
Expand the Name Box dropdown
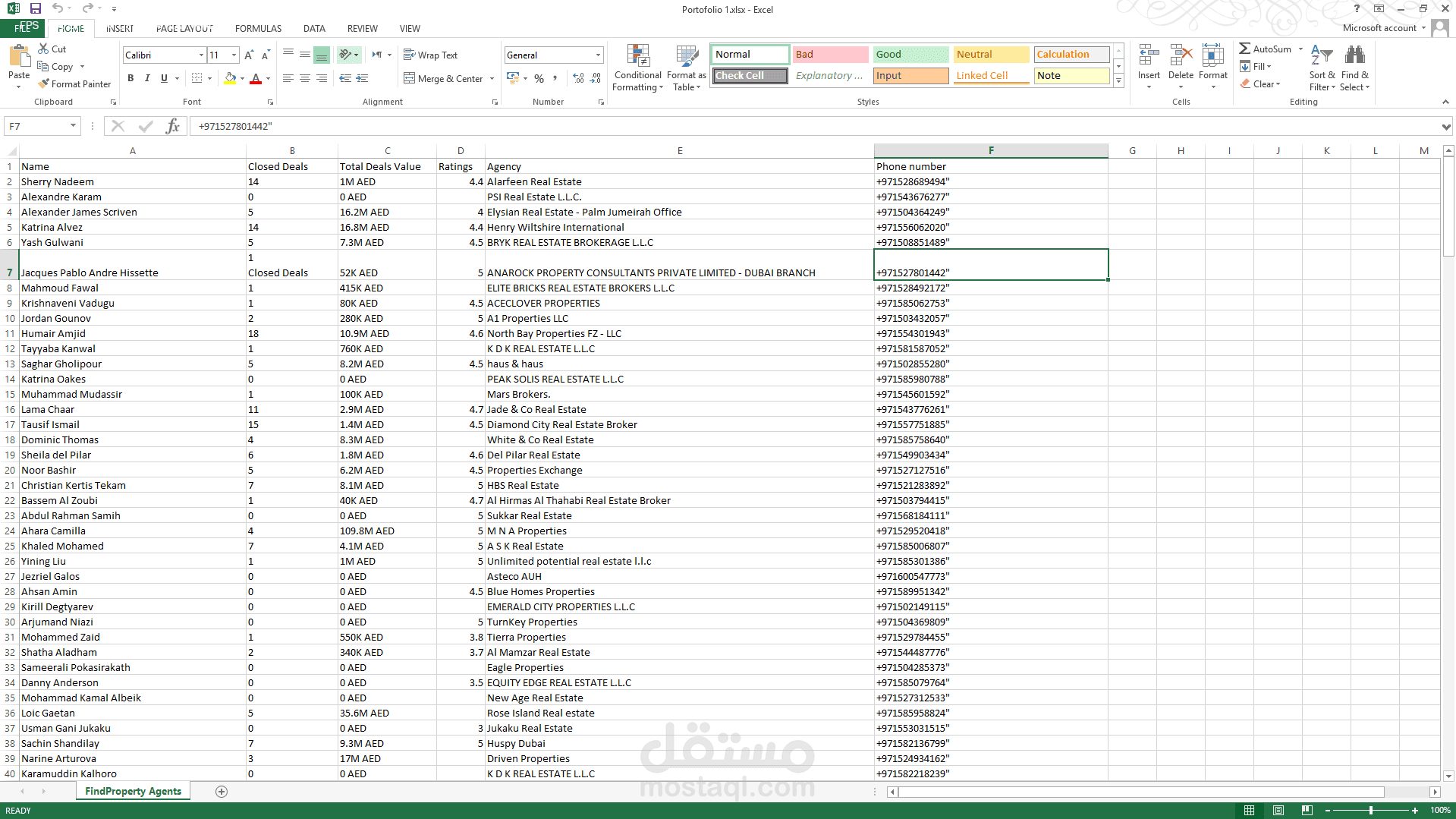[73, 126]
